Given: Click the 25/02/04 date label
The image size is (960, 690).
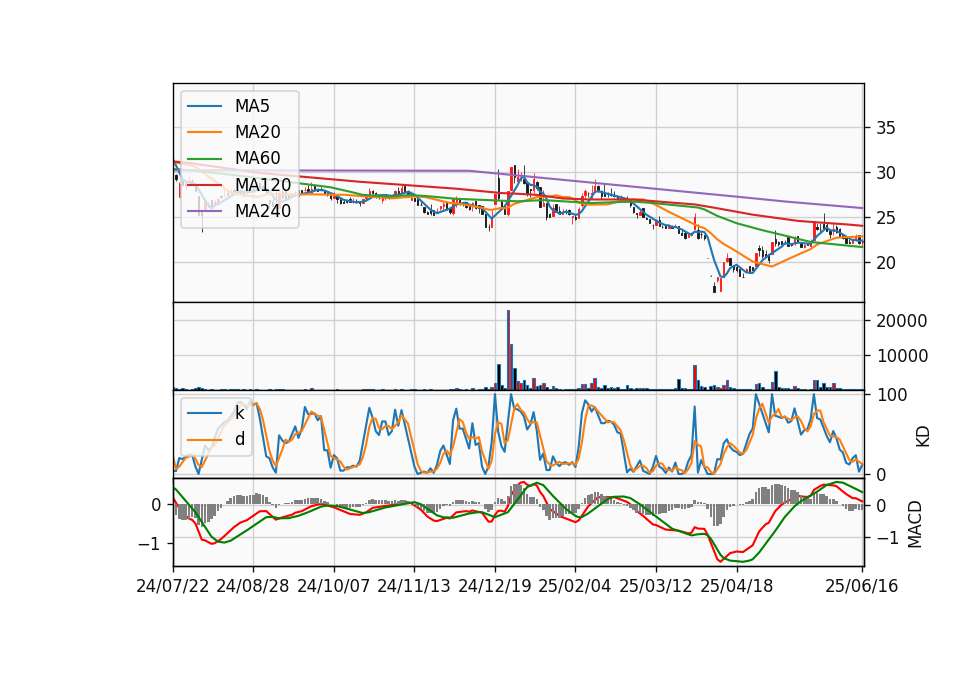Looking at the screenshot, I should (574, 586).
